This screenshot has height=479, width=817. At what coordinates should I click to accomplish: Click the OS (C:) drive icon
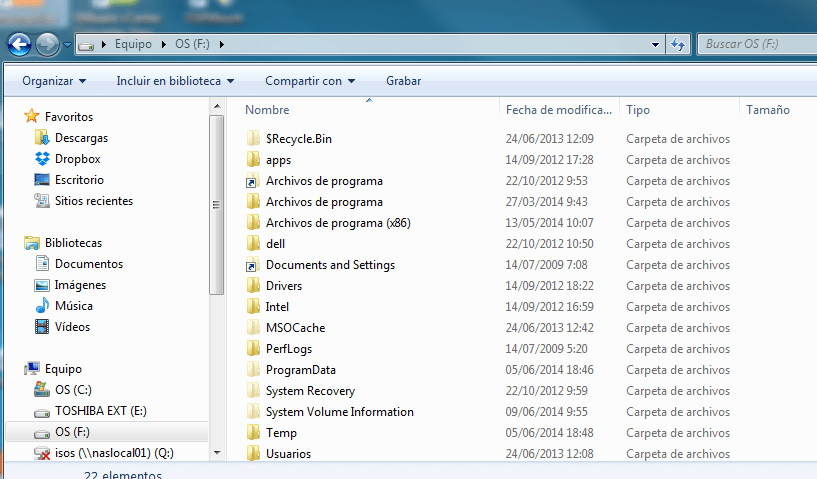click(42, 389)
